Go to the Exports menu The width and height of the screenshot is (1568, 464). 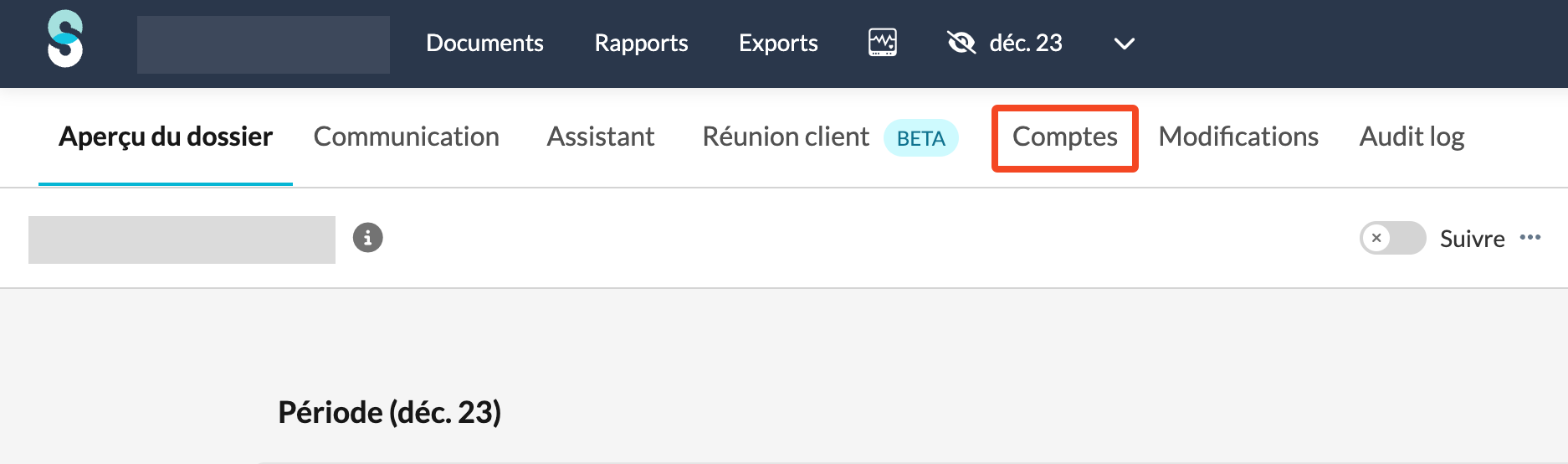(x=778, y=43)
